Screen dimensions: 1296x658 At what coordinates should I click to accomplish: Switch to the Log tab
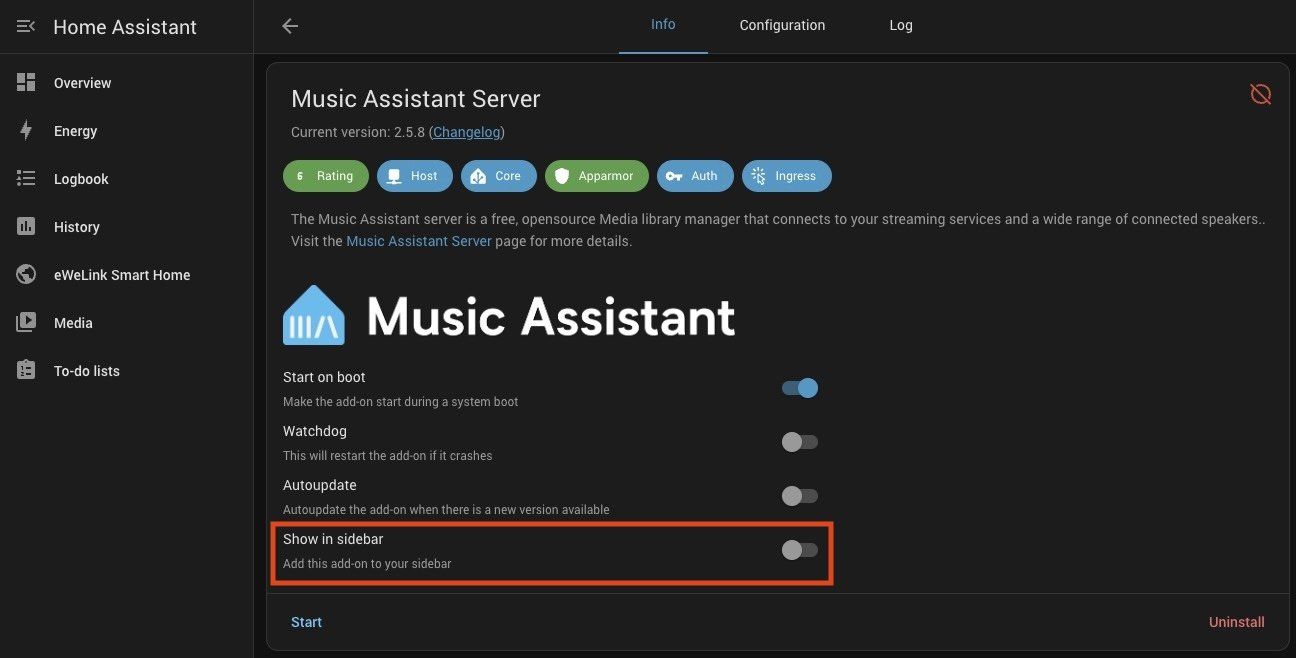point(901,25)
